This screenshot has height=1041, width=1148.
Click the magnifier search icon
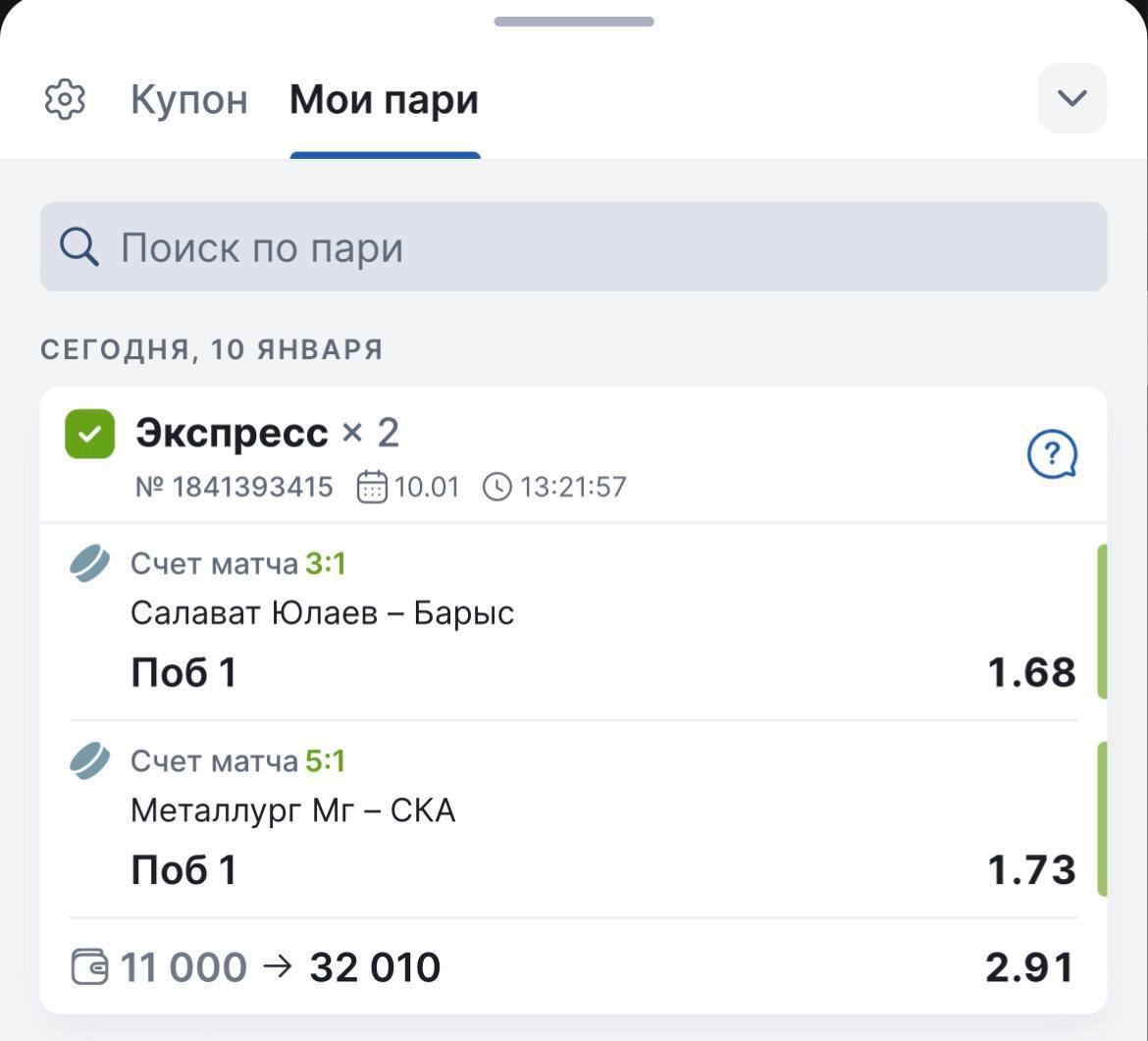[x=79, y=247]
